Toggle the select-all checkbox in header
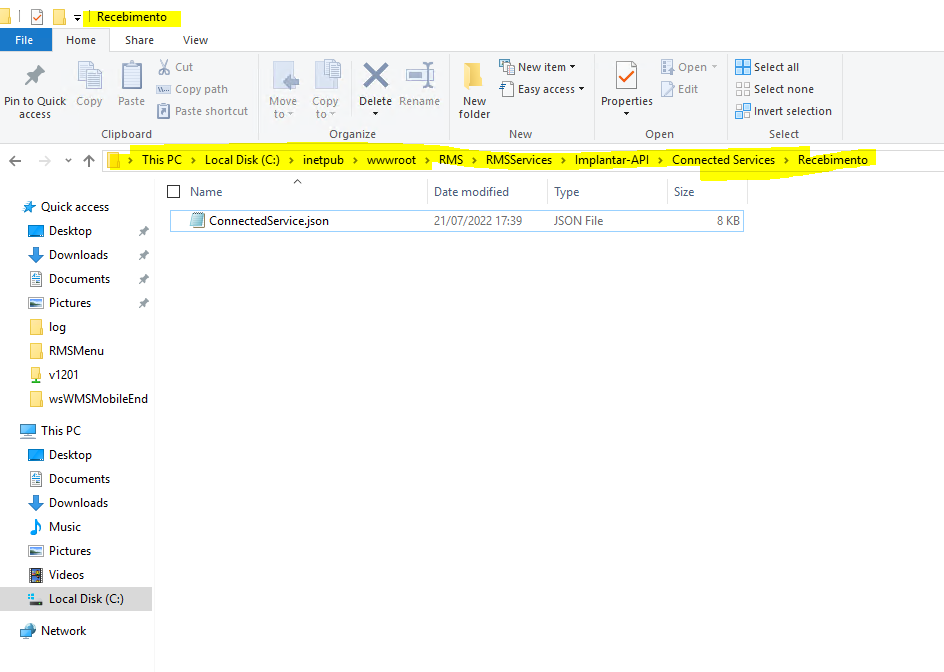The image size is (944, 672). pyautogui.click(x=173, y=191)
